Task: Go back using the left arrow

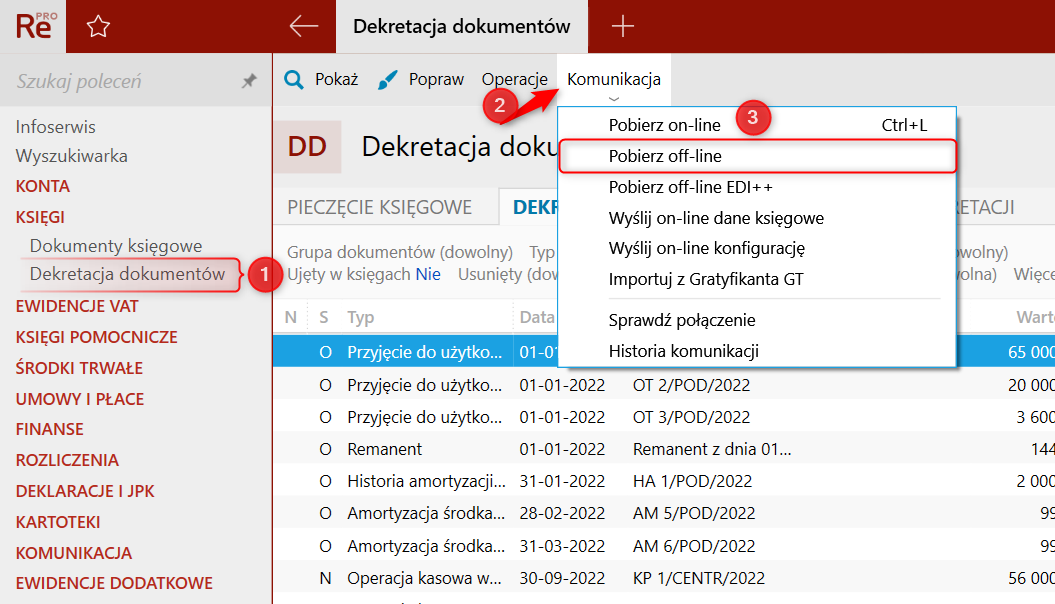Action: pos(303,27)
